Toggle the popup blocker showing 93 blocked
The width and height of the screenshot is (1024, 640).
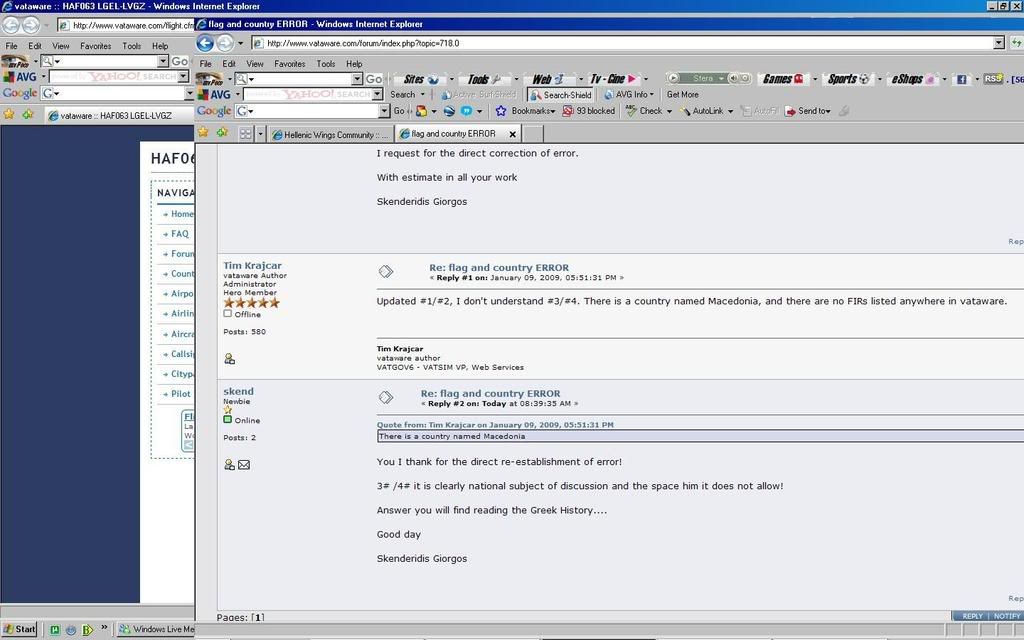(588, 111)
